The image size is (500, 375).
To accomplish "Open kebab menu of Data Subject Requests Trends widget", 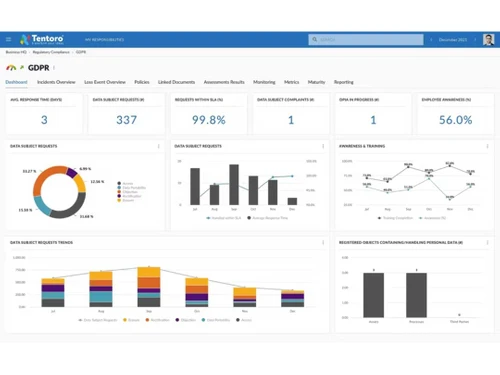I will pos(323,242).
